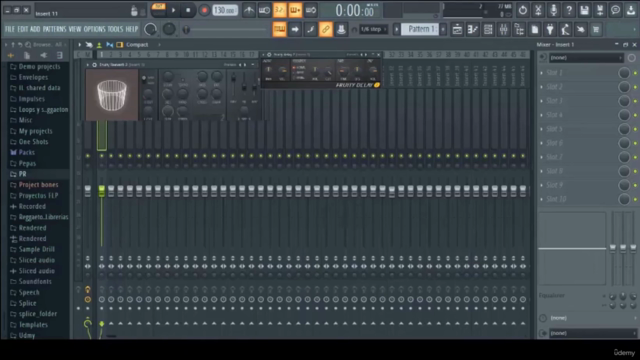Image resolution: width=640 pixels, height=360 pixels.
Task: Open the Mixer view icon
Action: pyautogui.click(x=504, y=29)
